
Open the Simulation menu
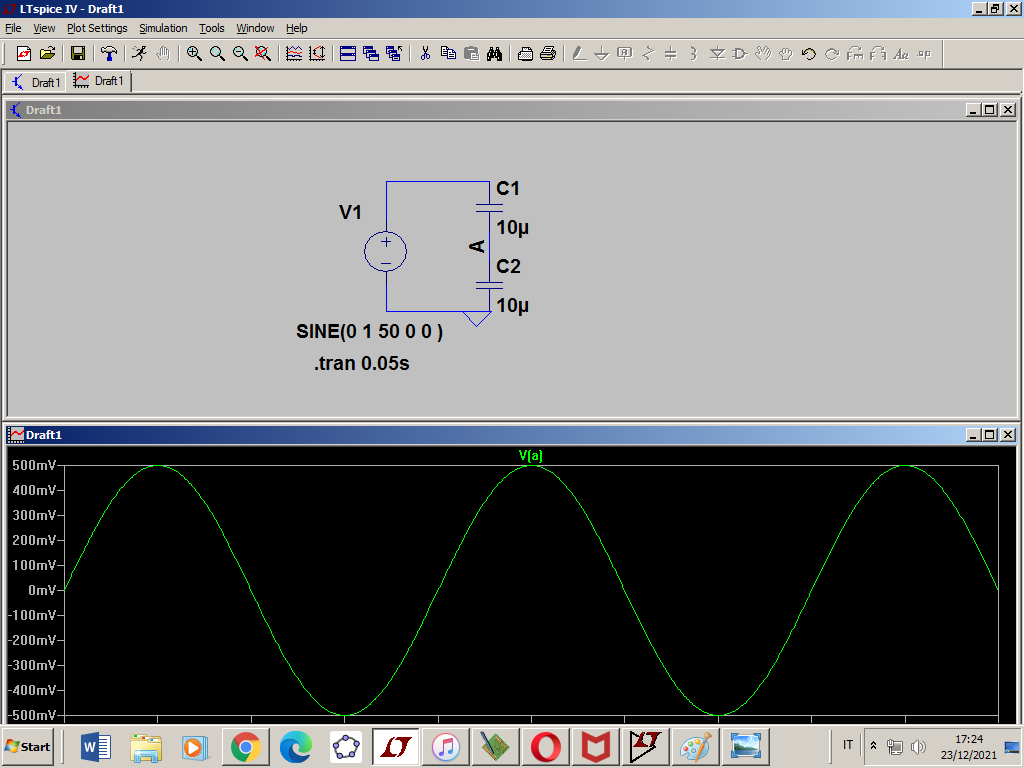(x=163, y=28)
